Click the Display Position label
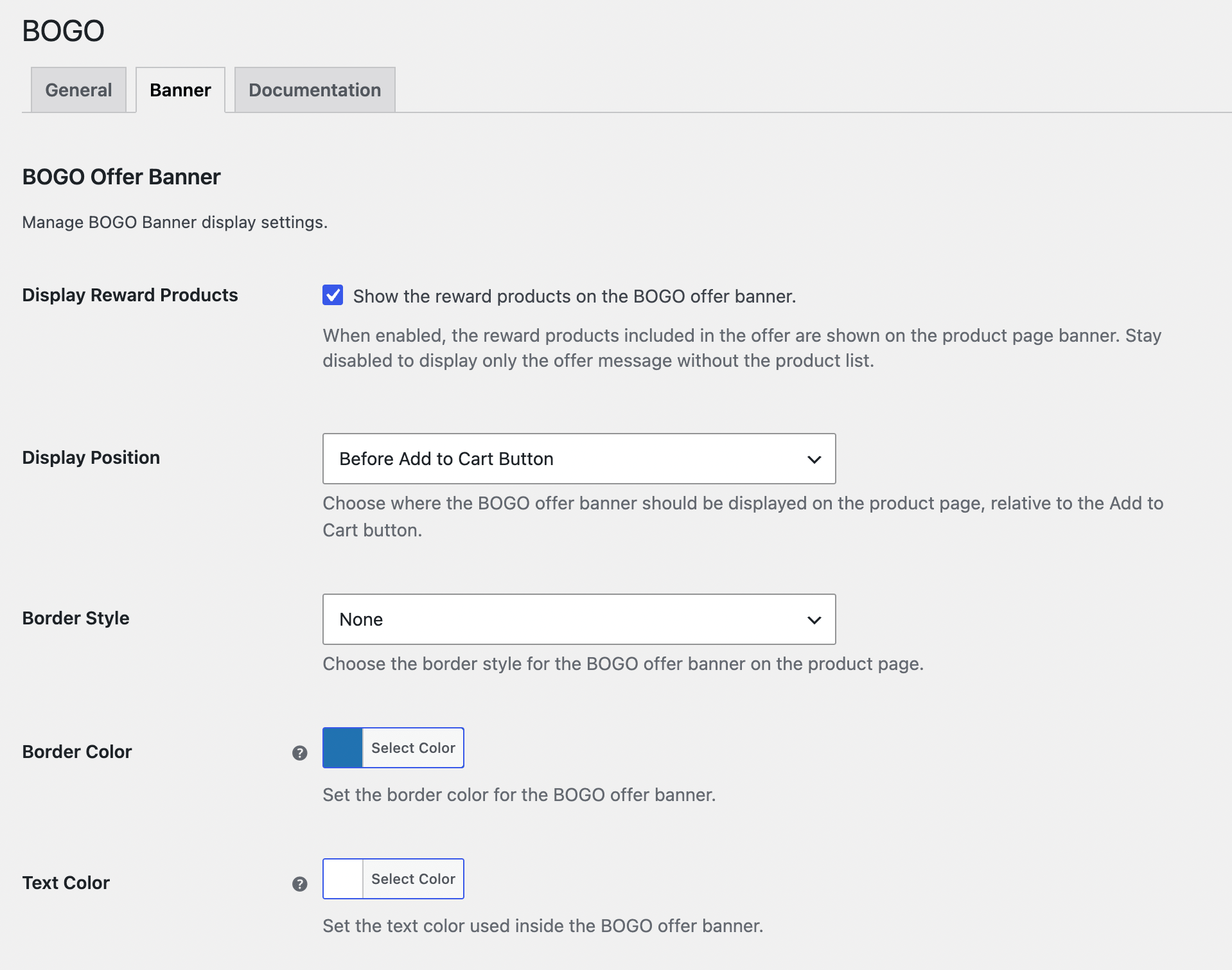 (x=91, y=457)
